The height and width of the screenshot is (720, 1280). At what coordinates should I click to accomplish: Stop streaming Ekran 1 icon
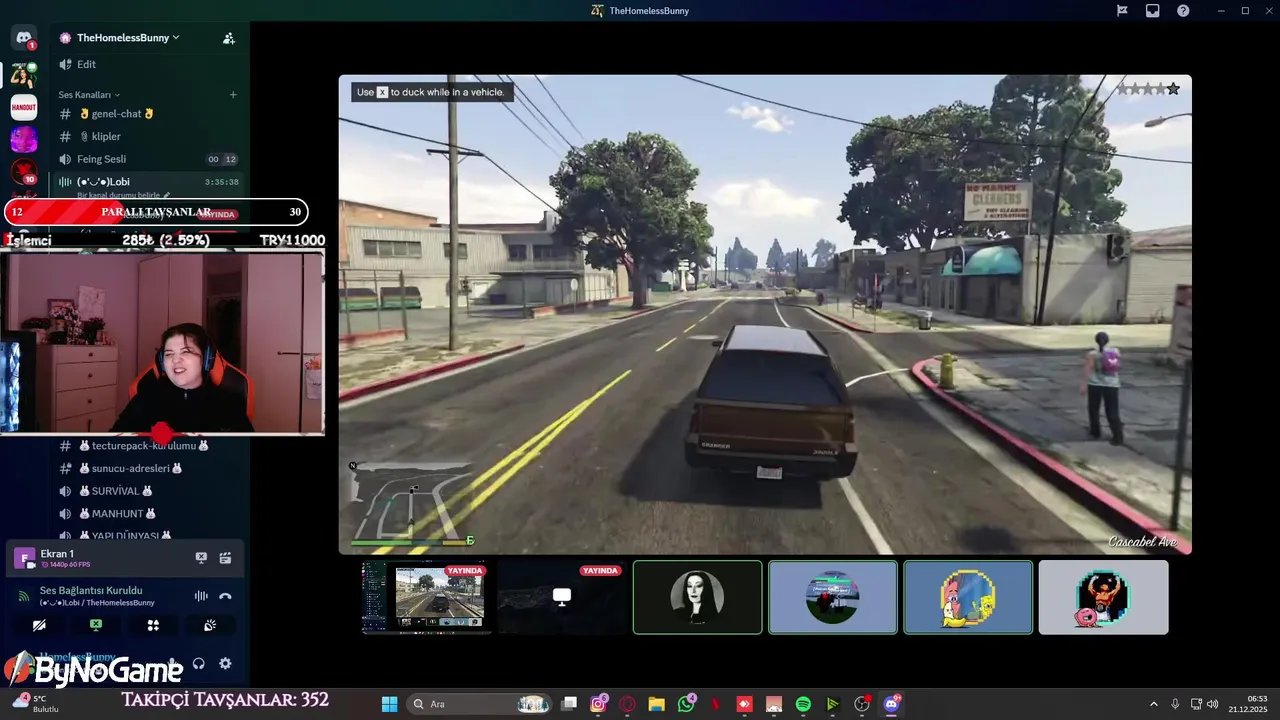pos(201,558)
